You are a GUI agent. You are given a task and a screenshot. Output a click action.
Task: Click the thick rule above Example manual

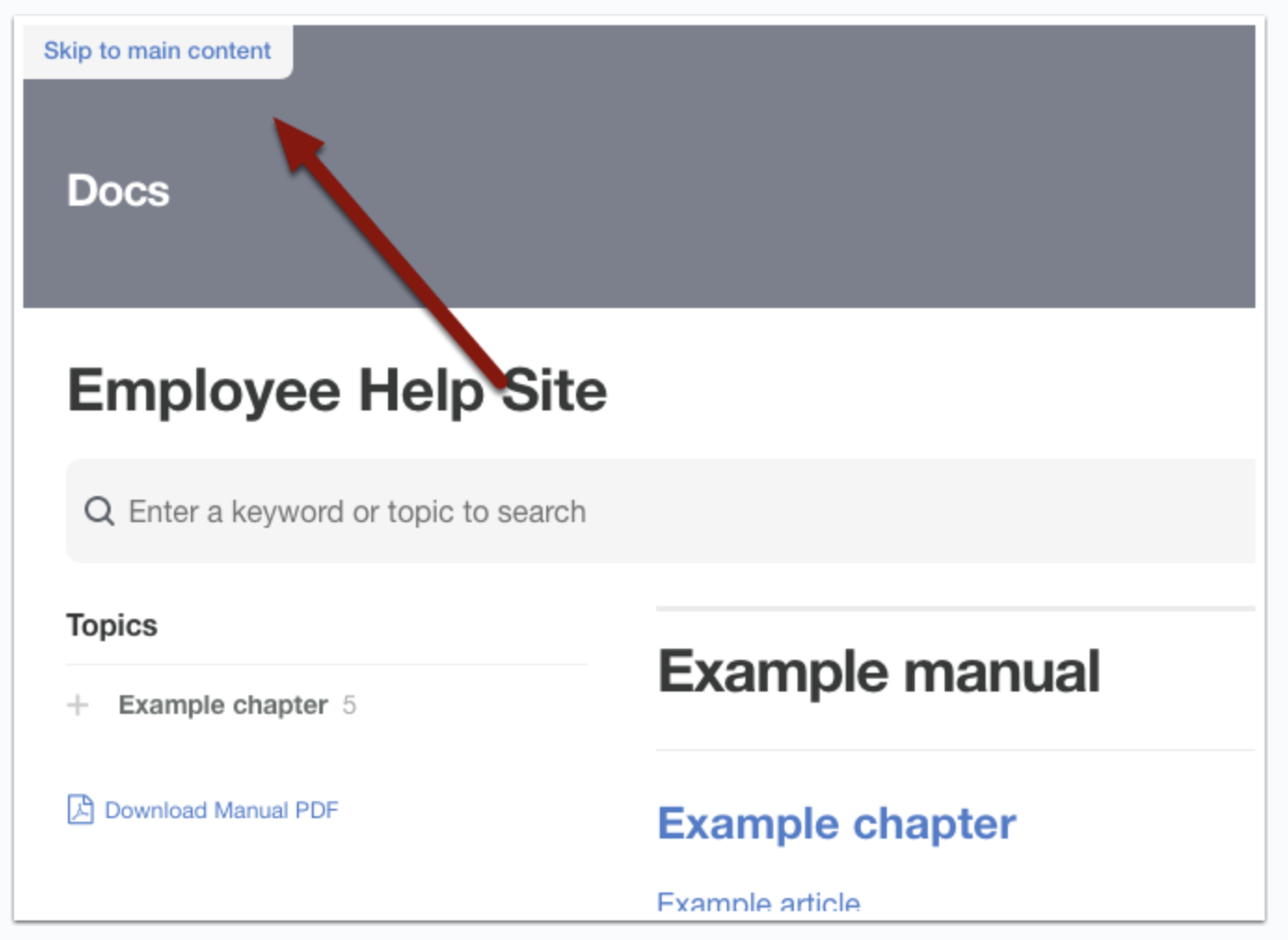pyautogui.click(x=955, y=609)
